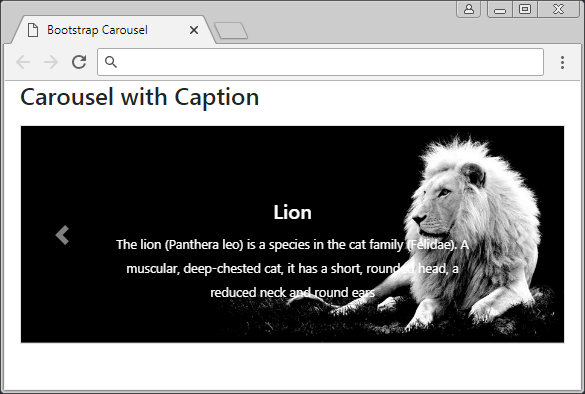Maximize the browser window
The height and width of the screenshot is (394, 585).
[525, 9]
